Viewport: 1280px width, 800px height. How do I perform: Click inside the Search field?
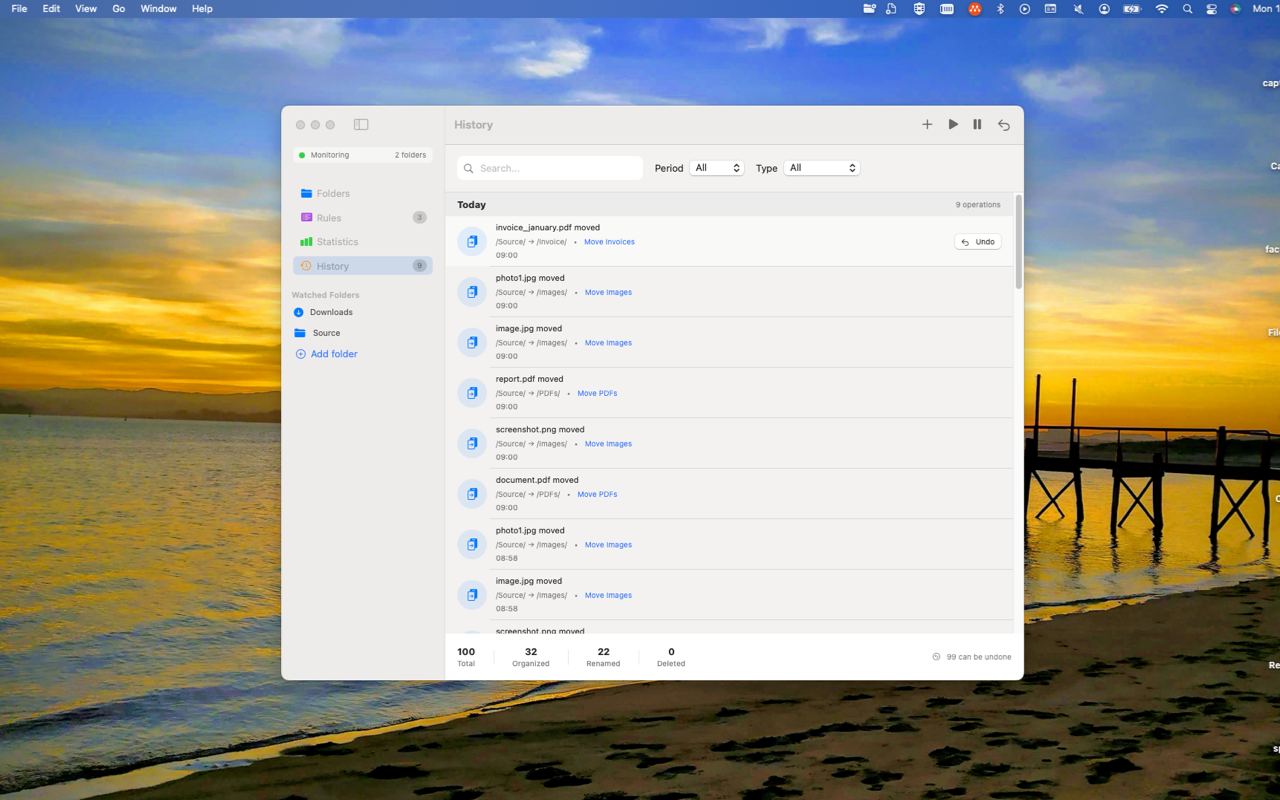[x=549, y=167]
